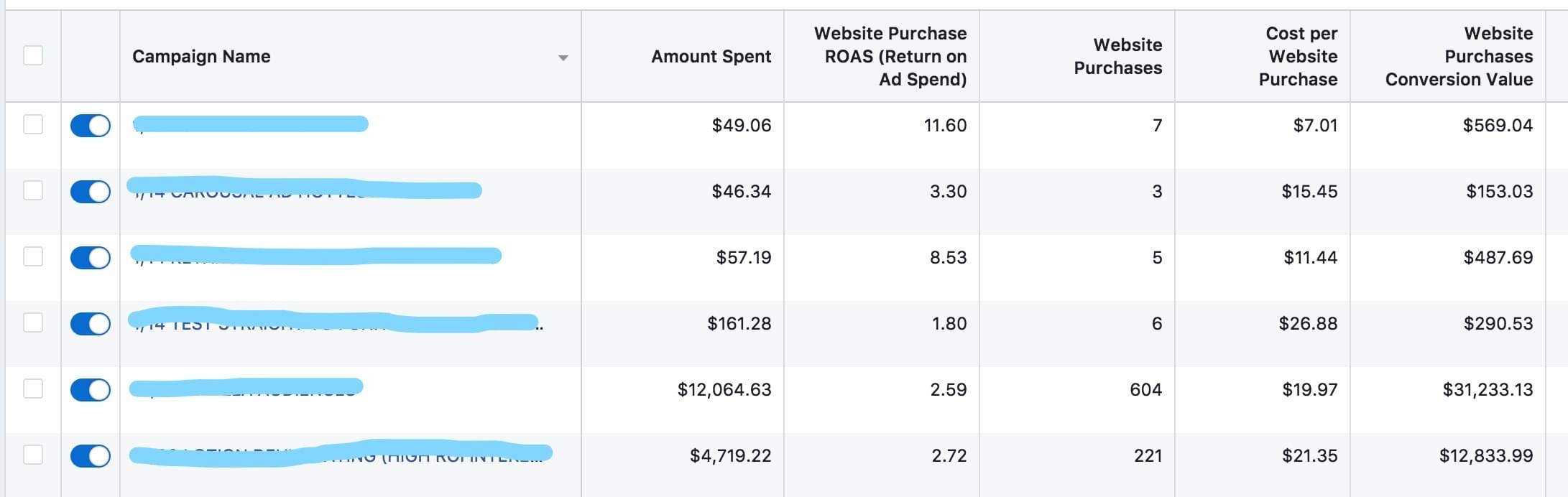This screenshot has height=497, width=1568.
Task: Sort by Website Purchase ROAS column
Action: click(x=890, y=56)
